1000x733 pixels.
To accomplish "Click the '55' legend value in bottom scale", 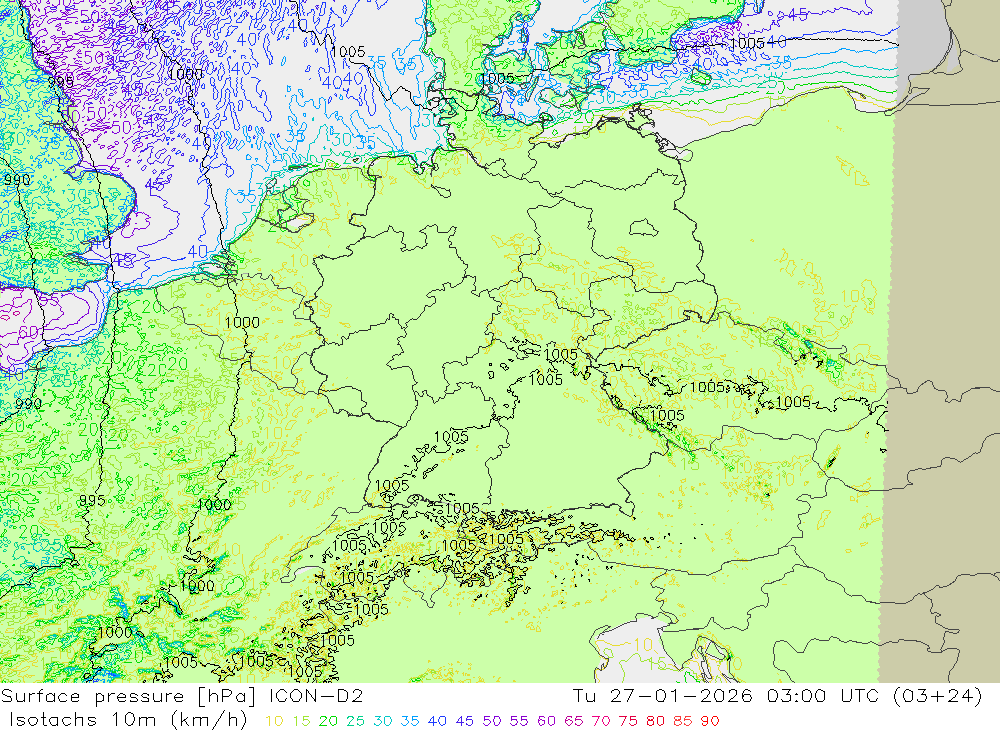I will pos(519,722).
